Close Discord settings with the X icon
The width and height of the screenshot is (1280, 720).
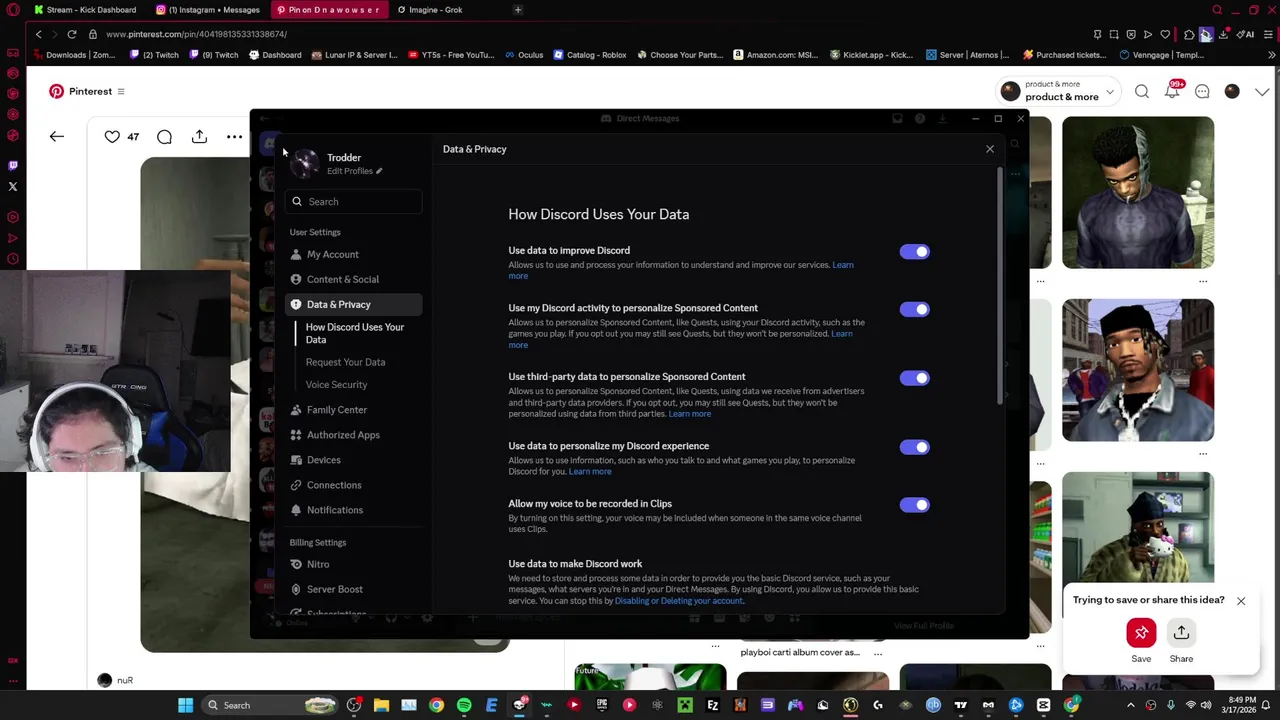tap(990, 149)
